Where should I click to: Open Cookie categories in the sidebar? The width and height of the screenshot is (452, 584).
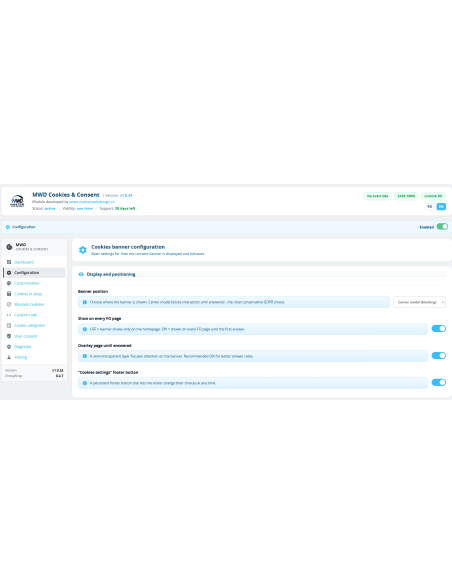pyautogui.click(x=34, y=326)
